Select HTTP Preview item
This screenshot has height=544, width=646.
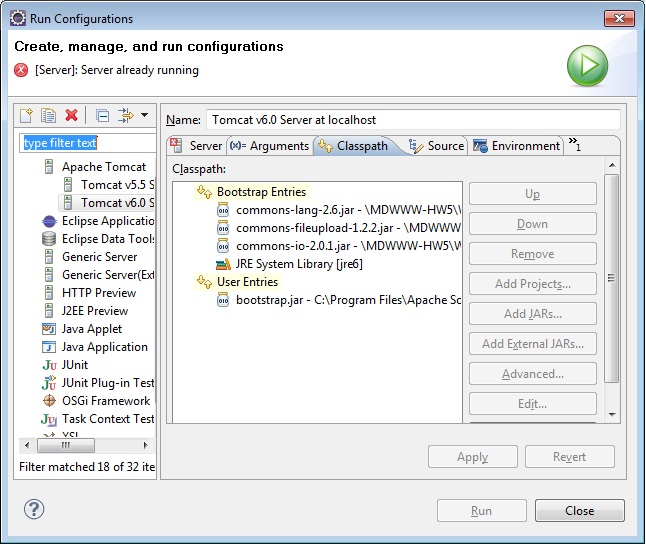[99, 293]
